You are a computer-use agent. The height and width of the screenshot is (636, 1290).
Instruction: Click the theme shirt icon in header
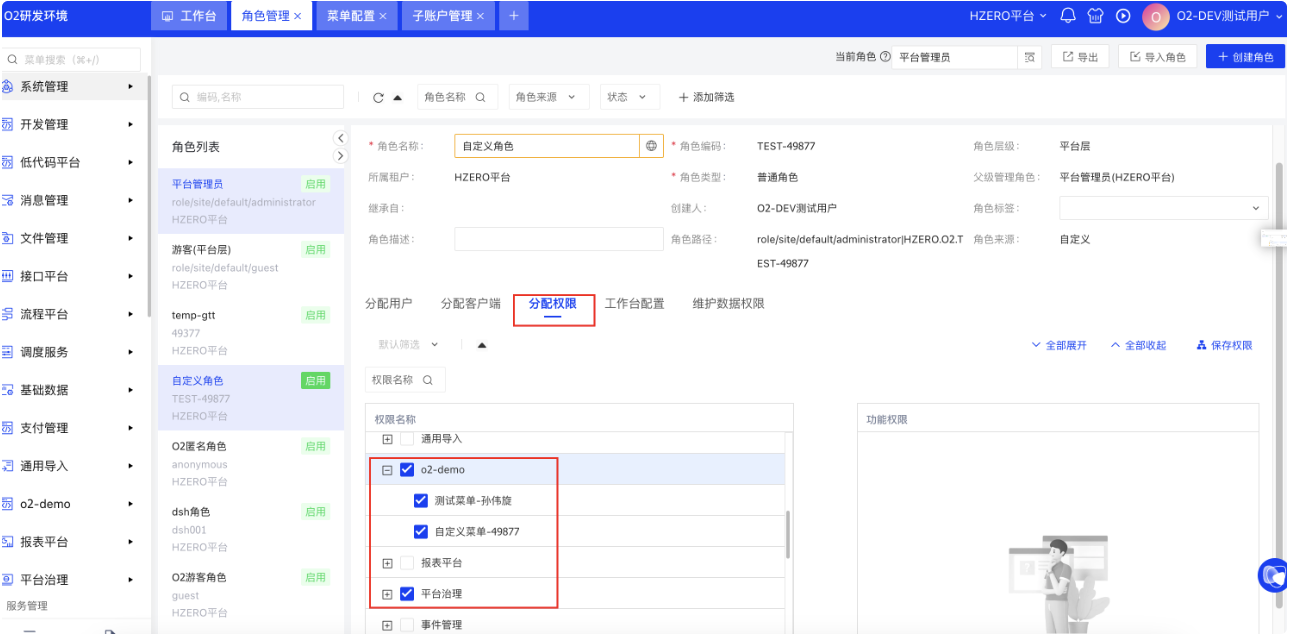pos(1095,16)
